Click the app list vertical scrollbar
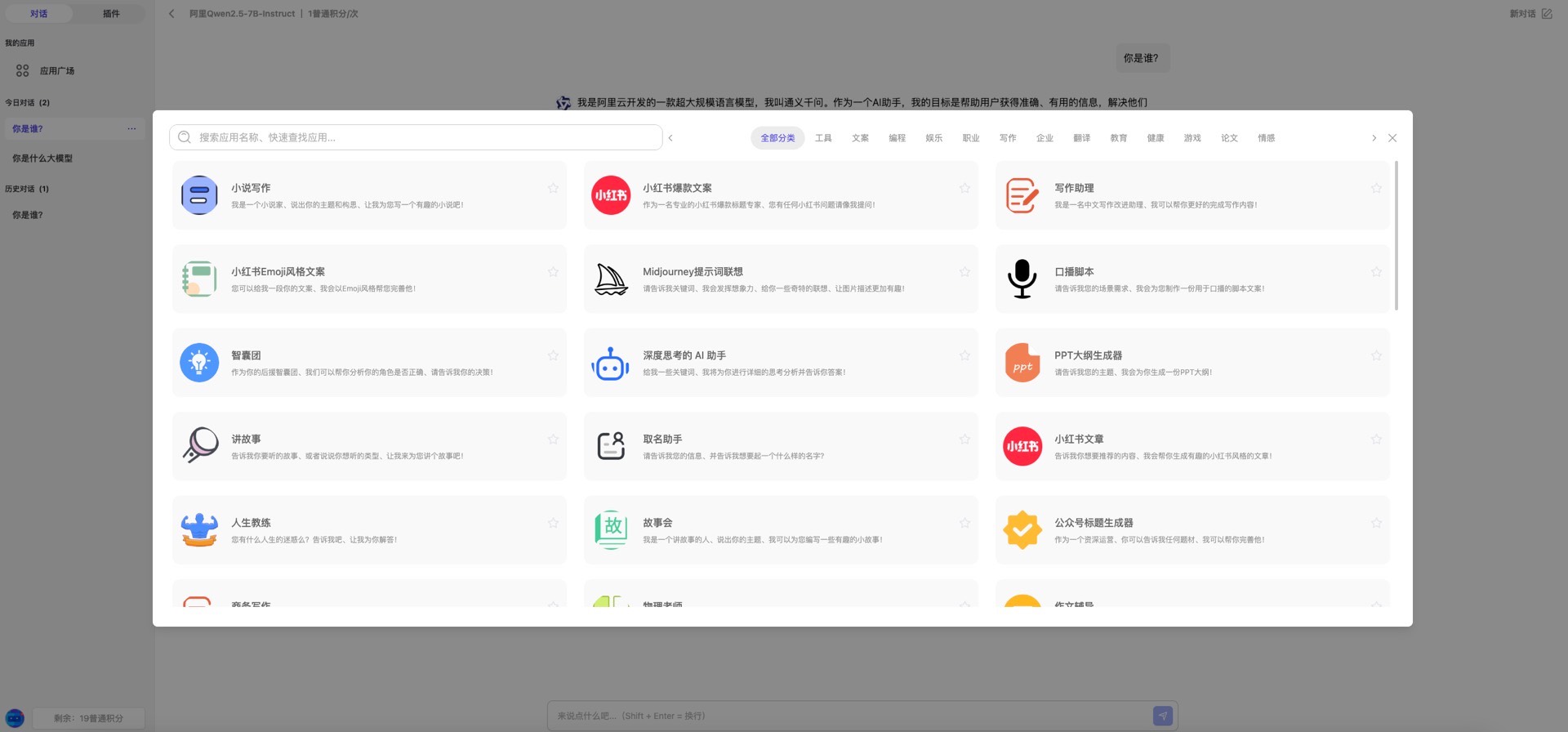 click(x=1396, y=235)
